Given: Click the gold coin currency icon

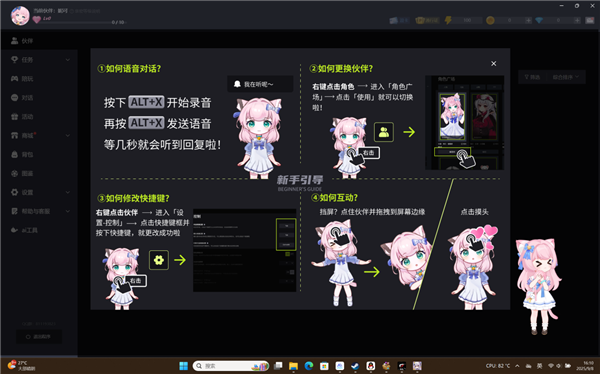Looking at the screenshot, I should click(490, 20).
